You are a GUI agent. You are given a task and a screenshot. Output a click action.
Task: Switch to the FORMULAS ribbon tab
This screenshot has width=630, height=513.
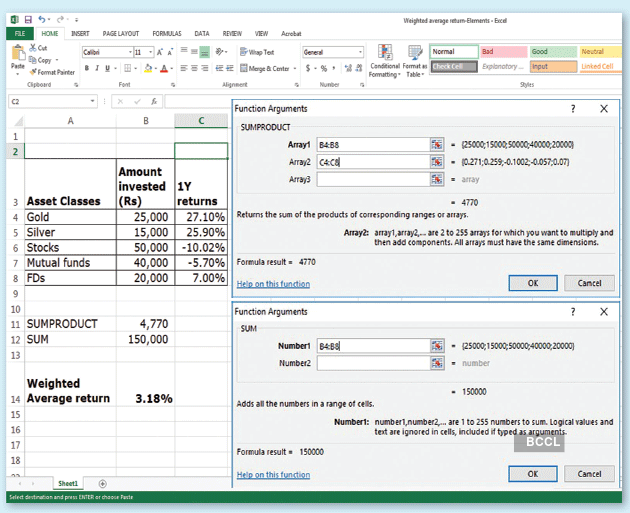[x=167, y=33]
